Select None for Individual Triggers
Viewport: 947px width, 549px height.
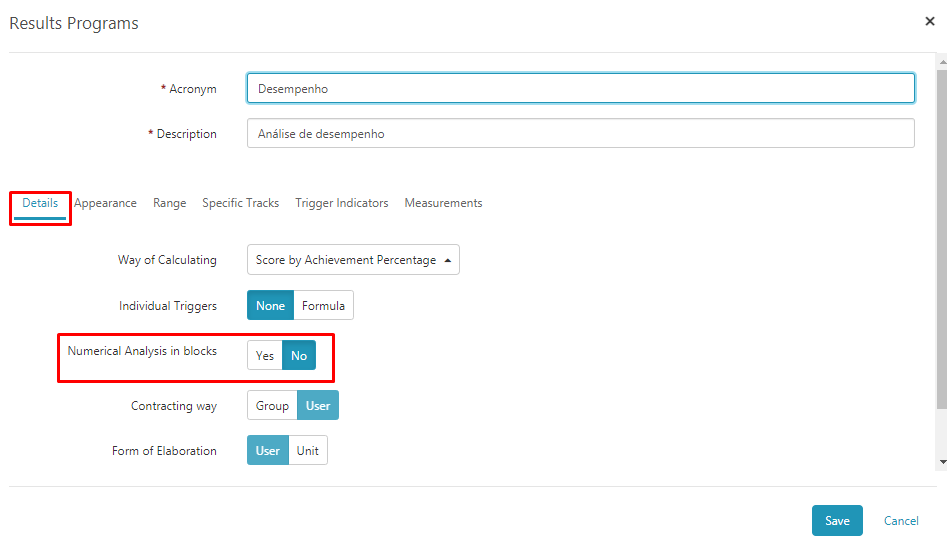(270, 306)
